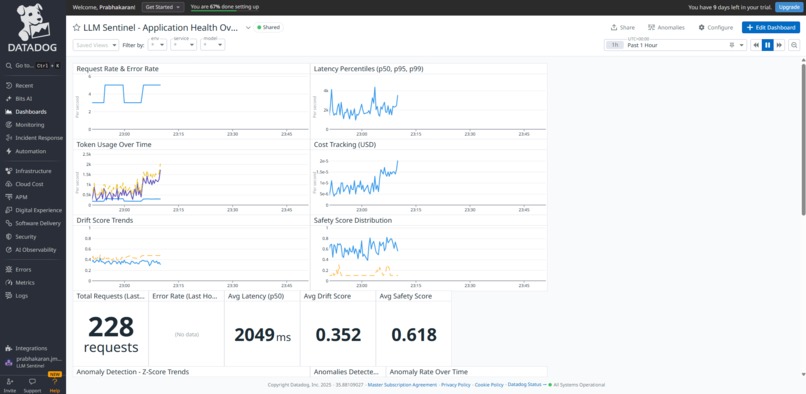
Task: Click the Anomalies button
Action: pyautogui.click(x=666, y=28)
